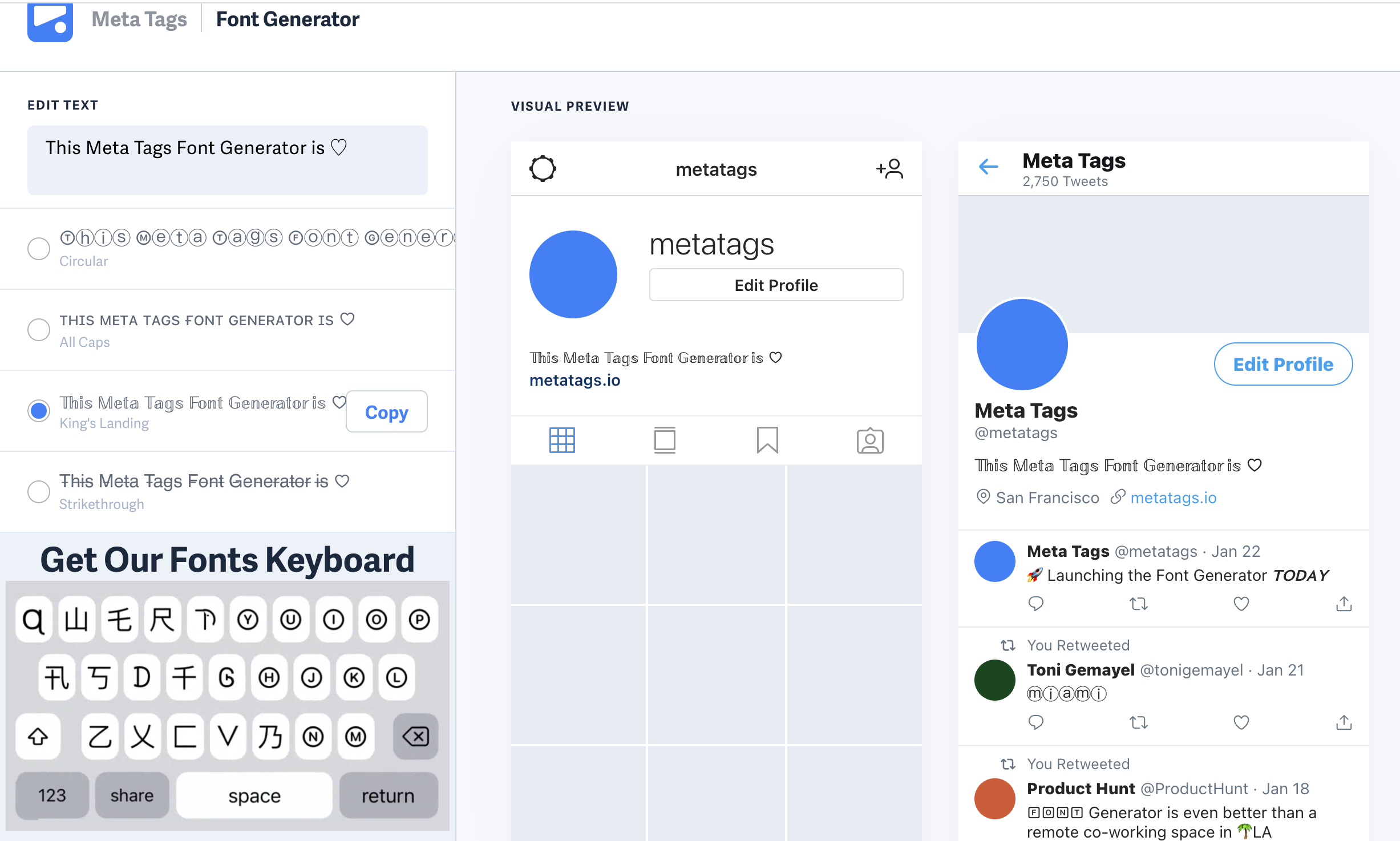Click the @metatags handle under profile name
This screenshot has width=1400, height=841.
[1016, 433]
